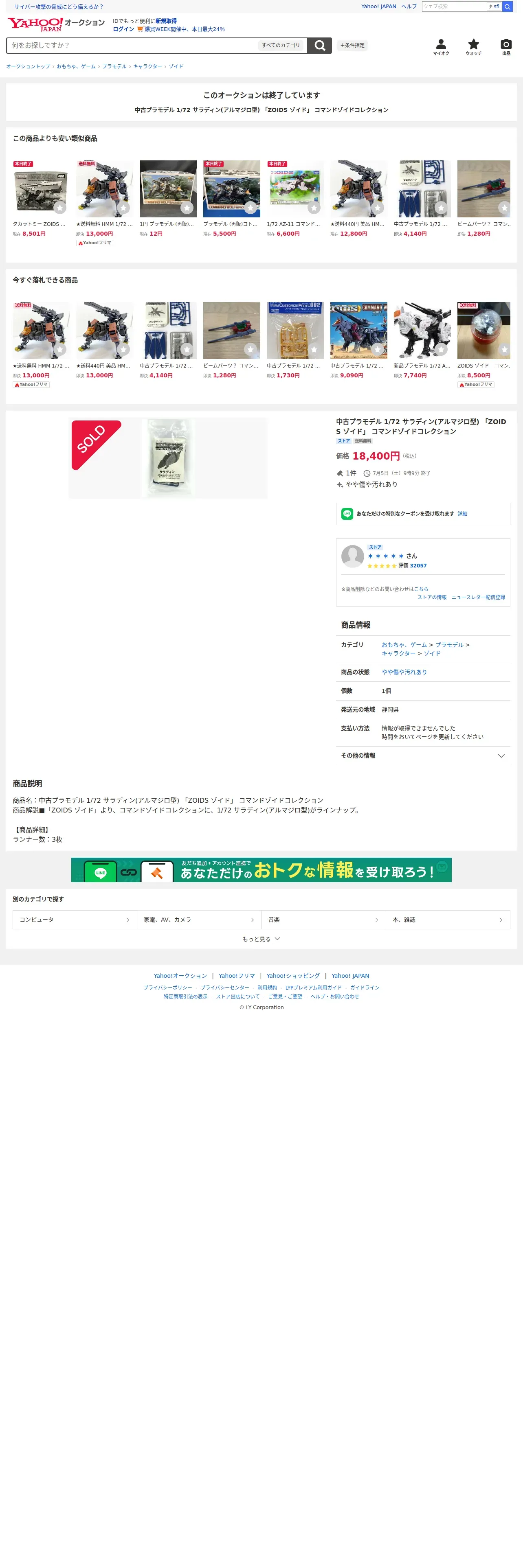Click the ログイン link
Image resolution: width=523 pixels, height=1568 pixels.
123,29
